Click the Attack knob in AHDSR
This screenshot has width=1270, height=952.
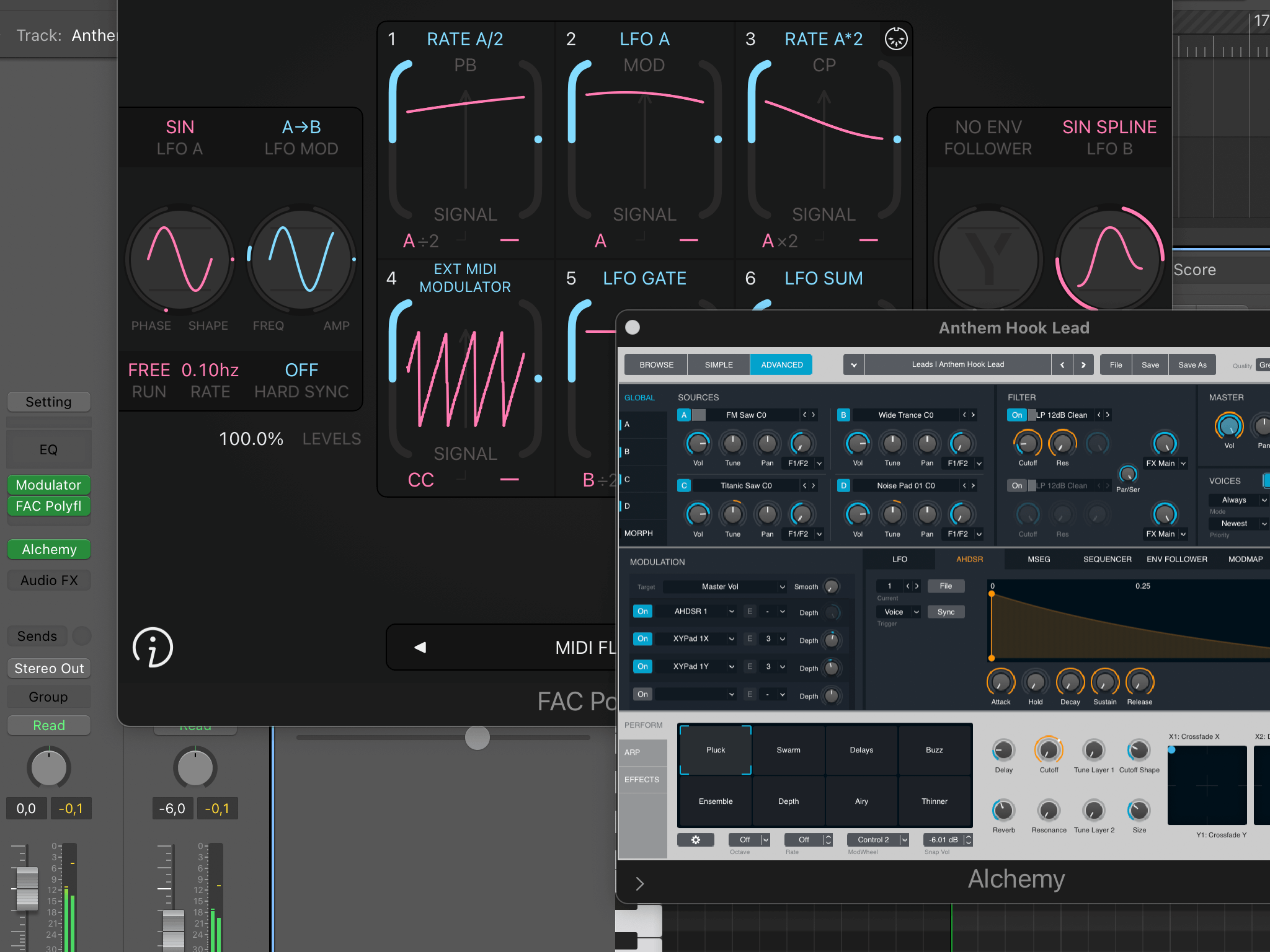1000,682
